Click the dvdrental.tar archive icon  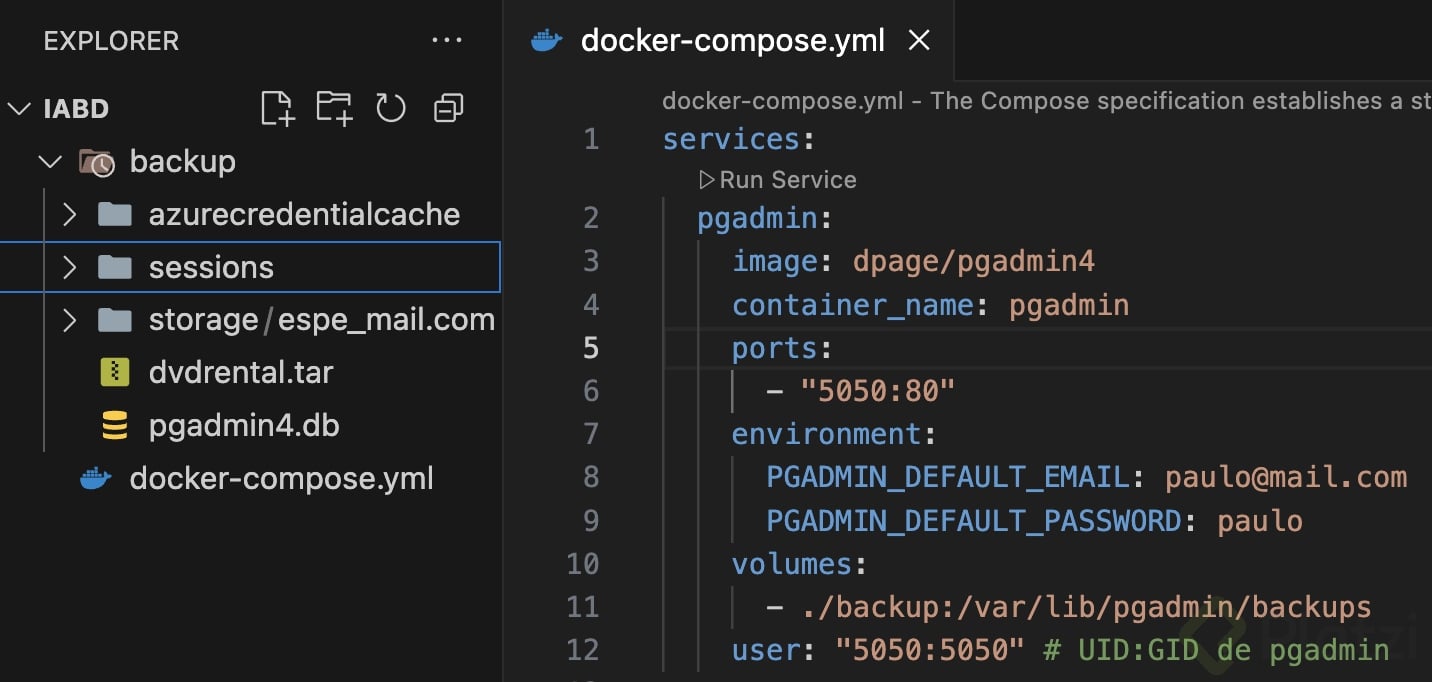tap(115, 373)
